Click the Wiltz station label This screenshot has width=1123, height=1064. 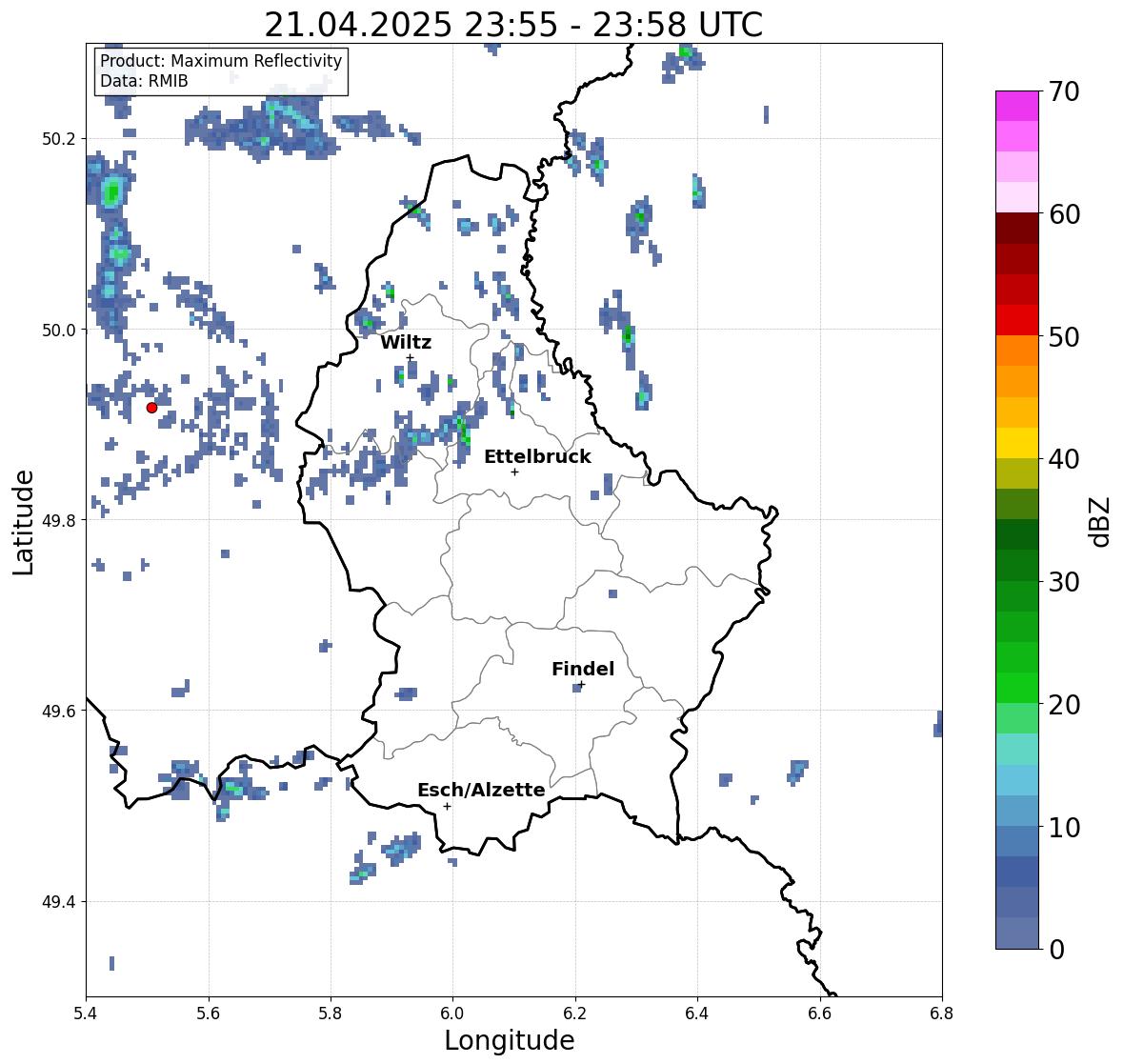pyautogui.click(x=406, y=342)
